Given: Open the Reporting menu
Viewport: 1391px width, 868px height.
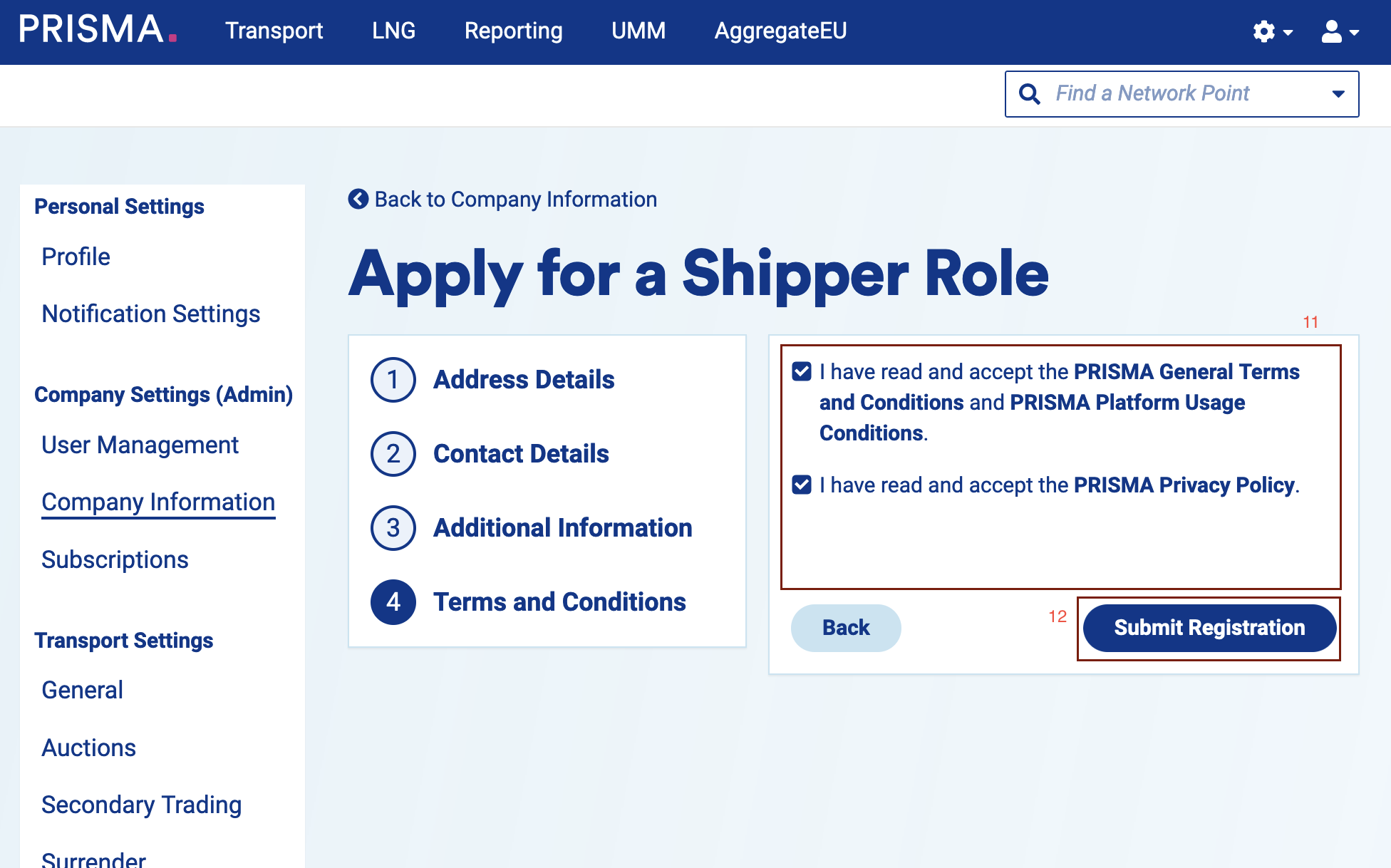Looking at the screenshot, I should click(513, 31).
